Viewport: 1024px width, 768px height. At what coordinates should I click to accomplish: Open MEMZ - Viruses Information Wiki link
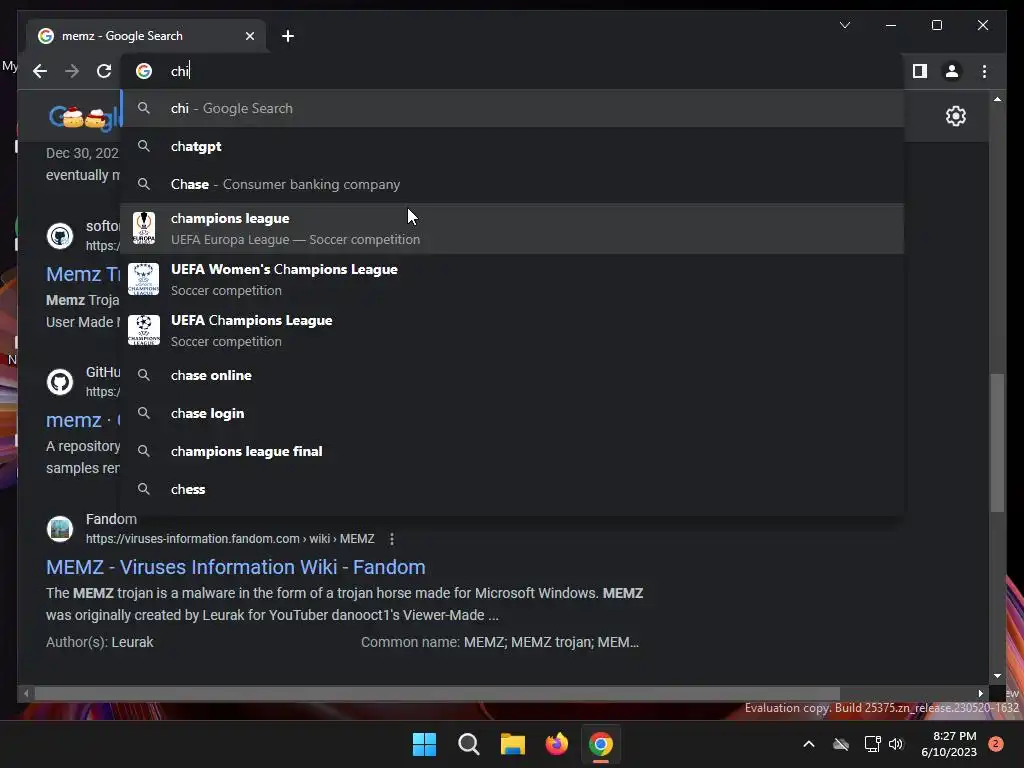[x=235, y=567]
